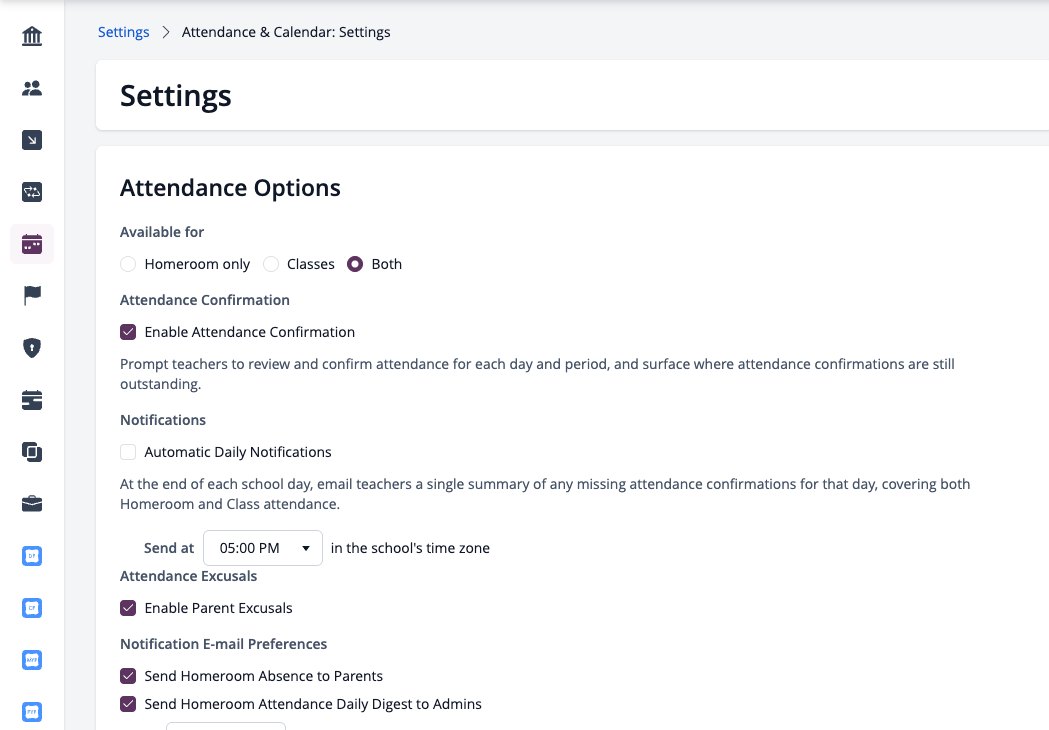Viewport: 1049px width, 730px height.
Task: Choose the Both radio button
Action: 355,264
